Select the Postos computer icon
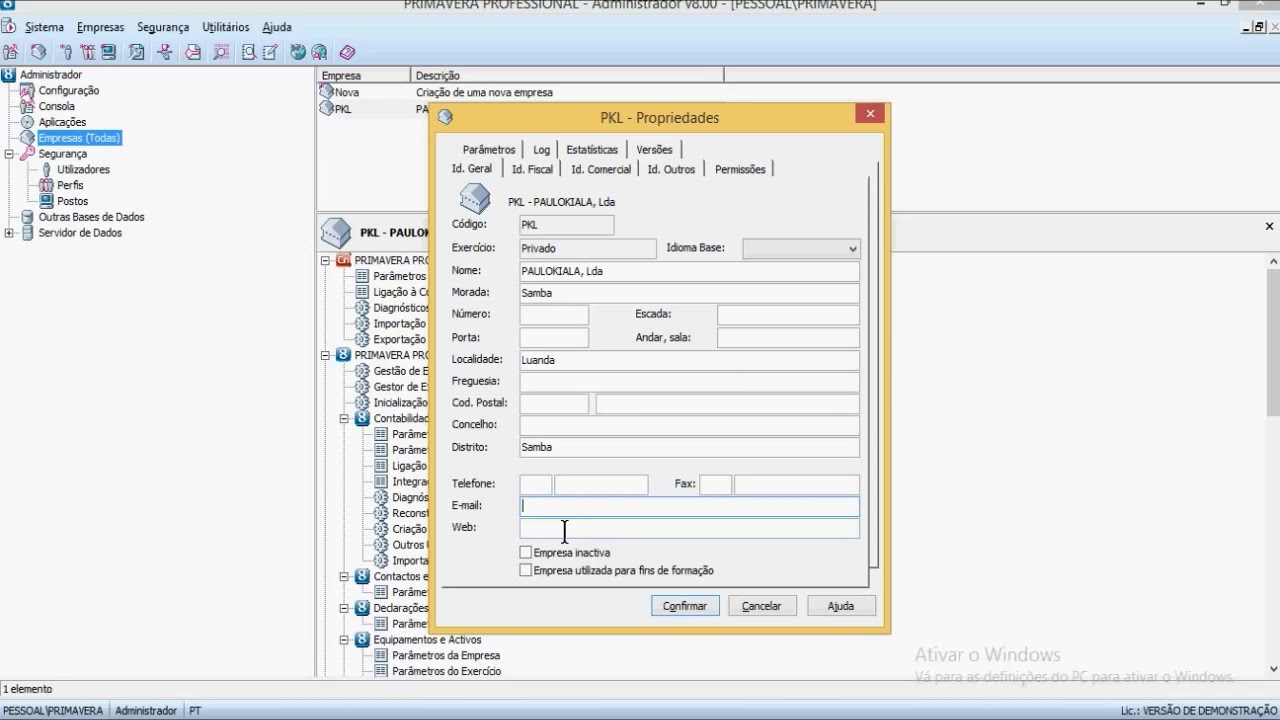Screen dimensions: 1280x720 pyautogui.click(x=46, y=201)
